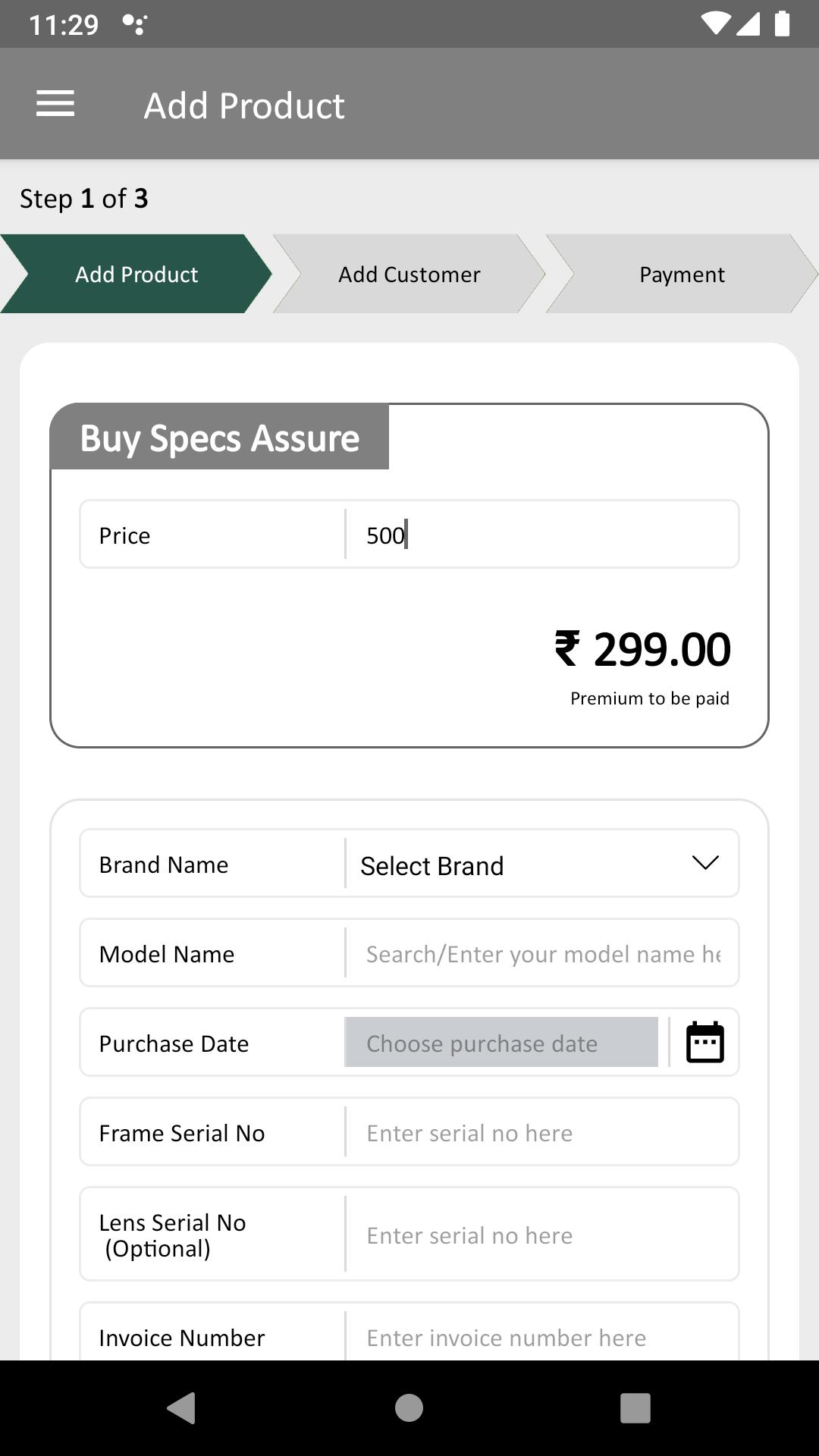
Task: Tap the notification dots icon beside clock
Action: click(134, 24)
